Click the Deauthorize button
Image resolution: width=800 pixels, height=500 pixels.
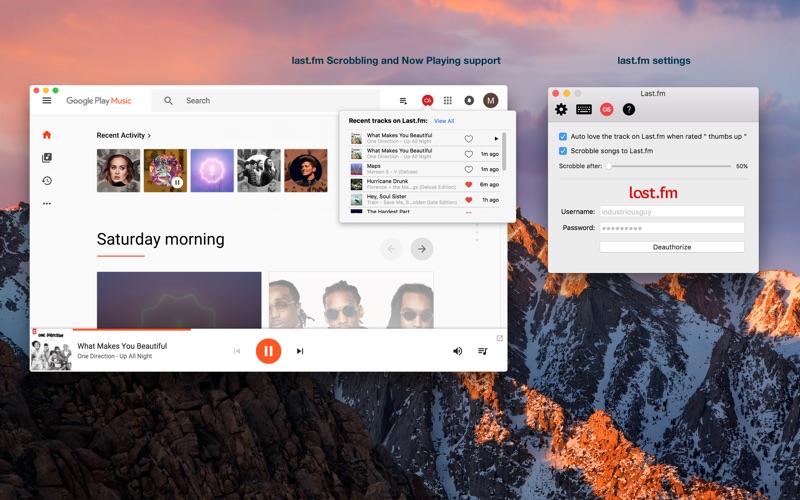672,247
